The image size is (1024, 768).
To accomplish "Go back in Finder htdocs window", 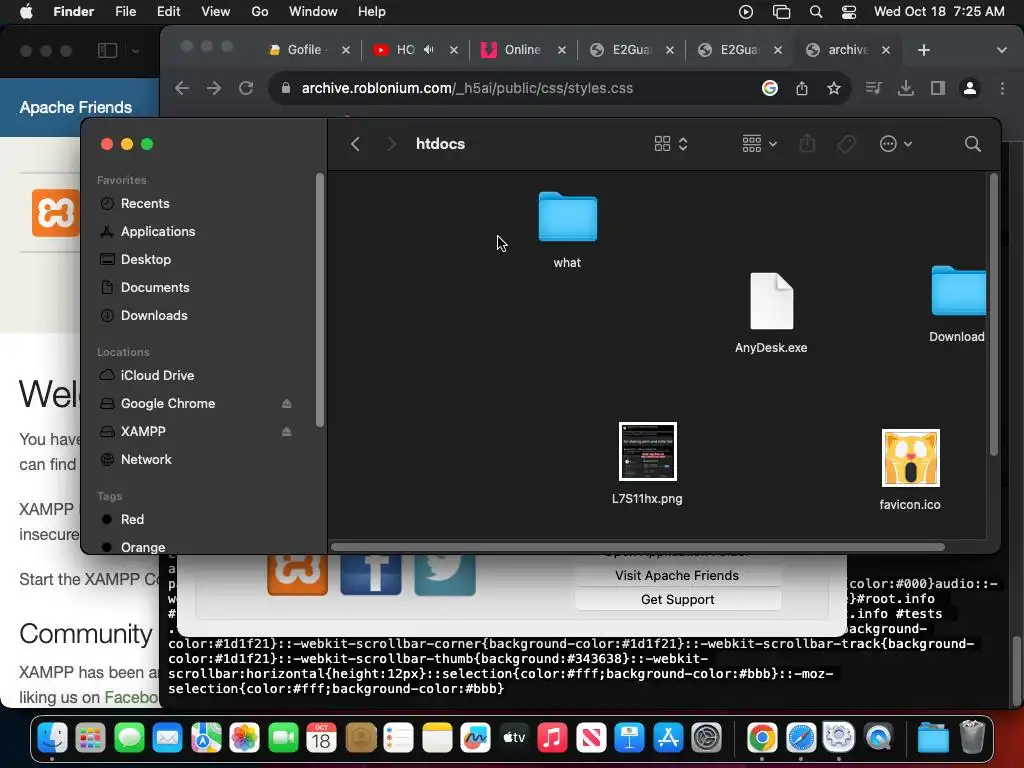I will (355, 144).
